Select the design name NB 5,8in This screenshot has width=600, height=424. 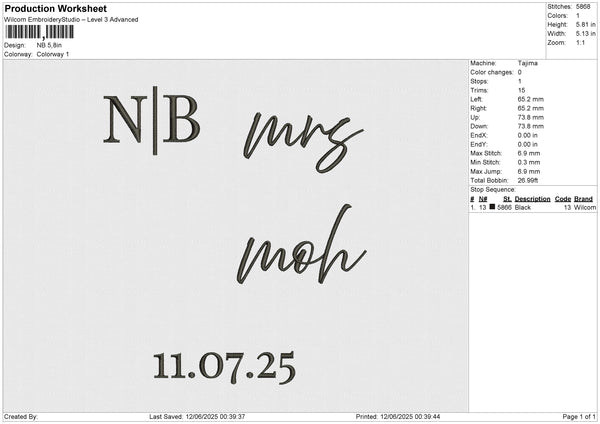click(49, 45)
